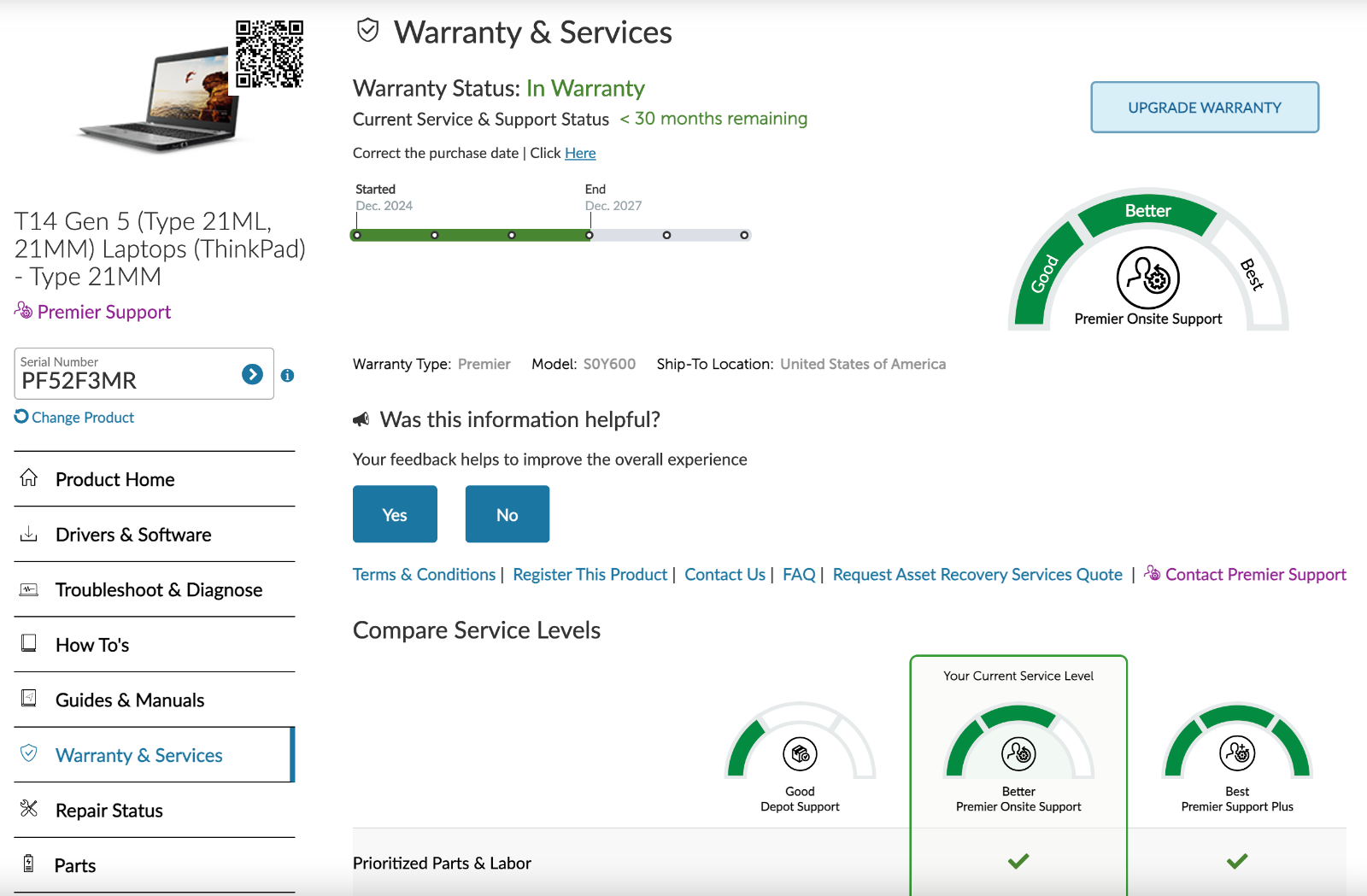The width and height of the screenshot is (1367, 896).
Task: Open the Contact Us link
Action: [725, 574]
